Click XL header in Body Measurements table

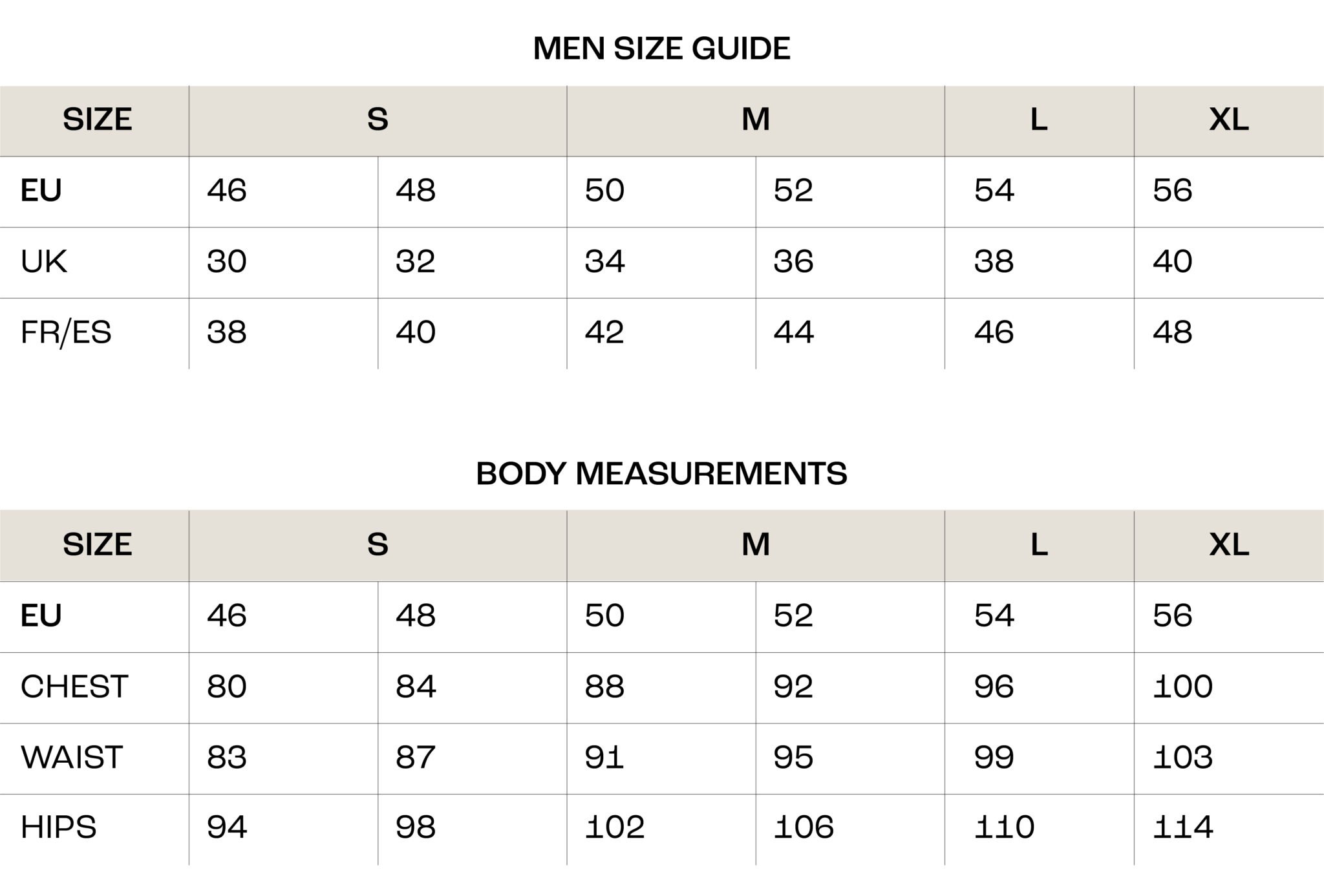tap(1228, 545)
